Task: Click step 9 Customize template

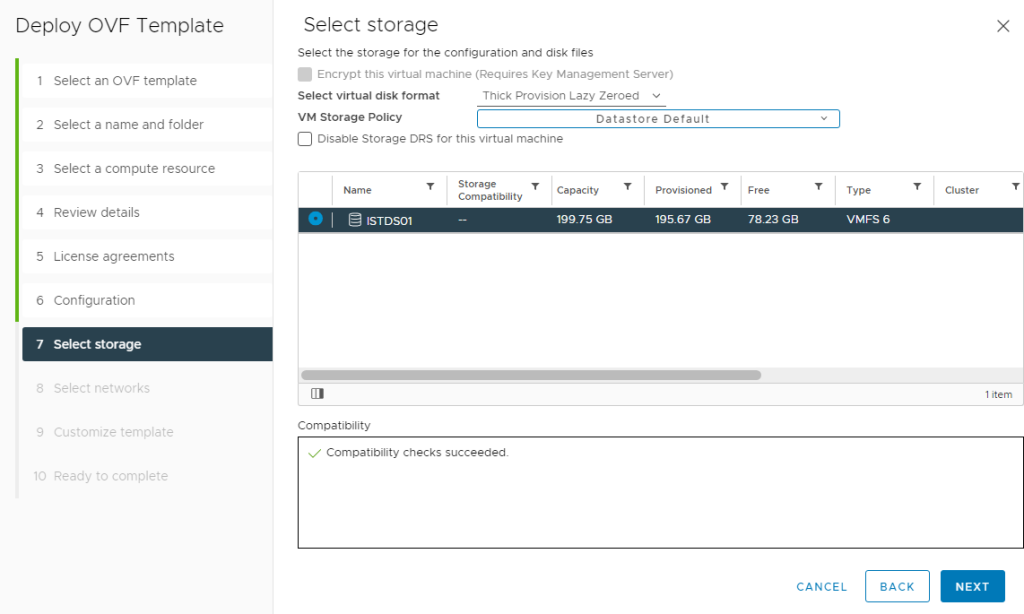Action: click(148, 432)
